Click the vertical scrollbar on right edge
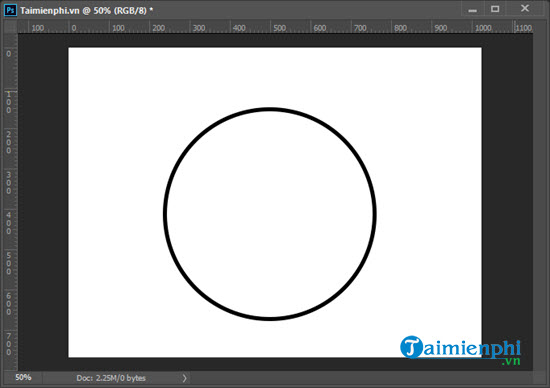The width and height of the screenshot is (550, 388). [x=541, y=202]
